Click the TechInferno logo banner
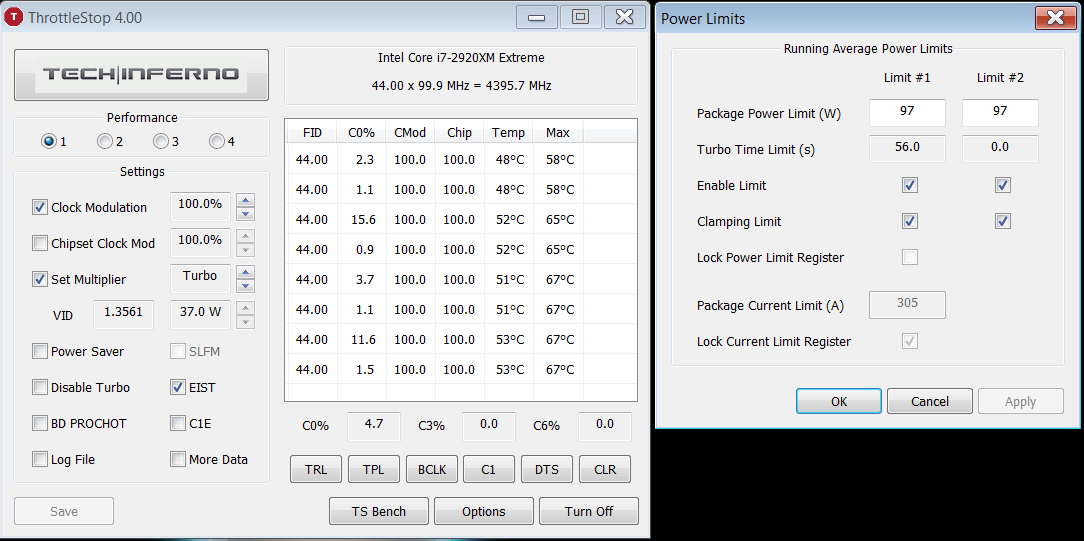 click(x=141, y=75)
